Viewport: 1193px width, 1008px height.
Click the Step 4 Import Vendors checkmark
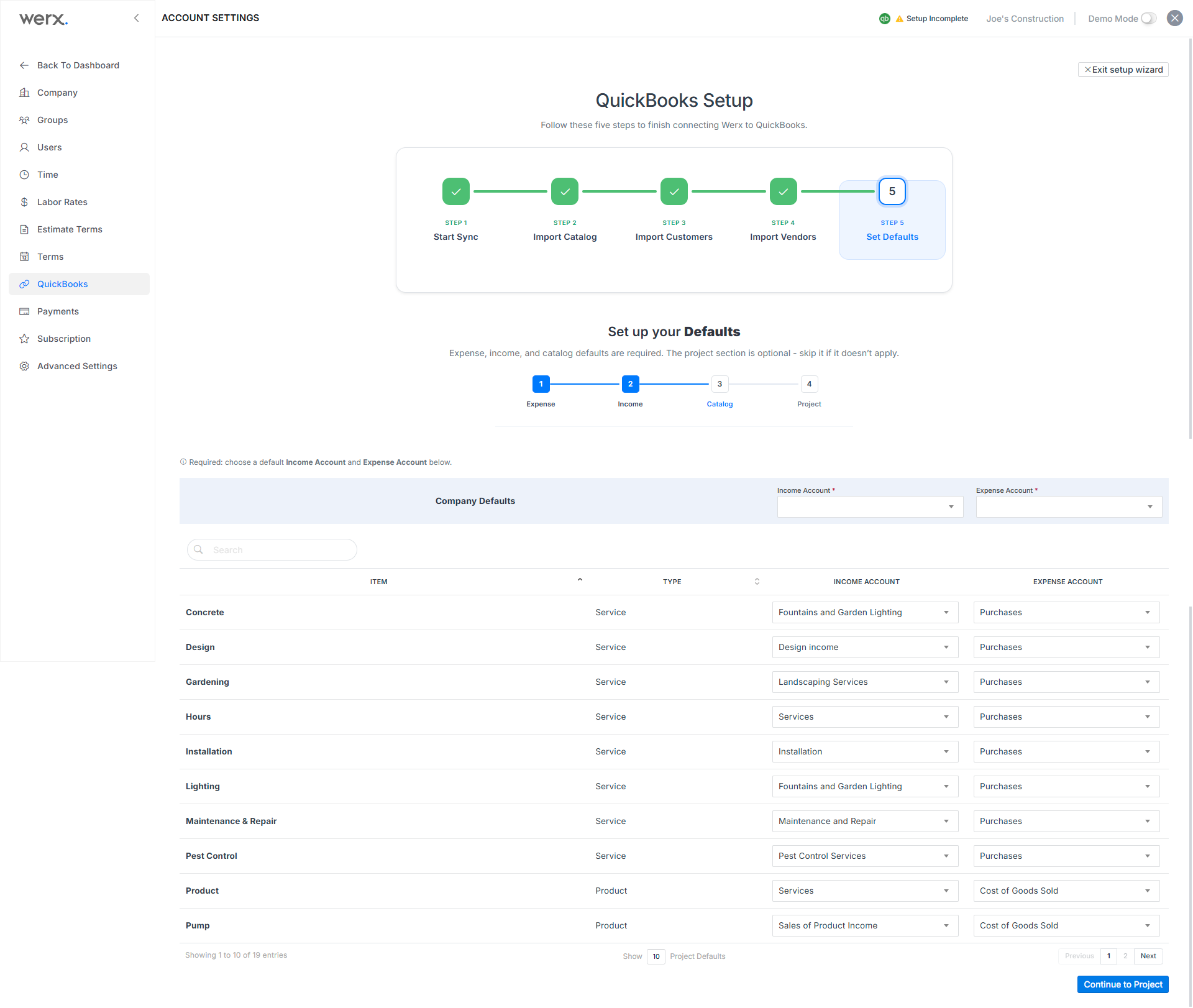784,191
